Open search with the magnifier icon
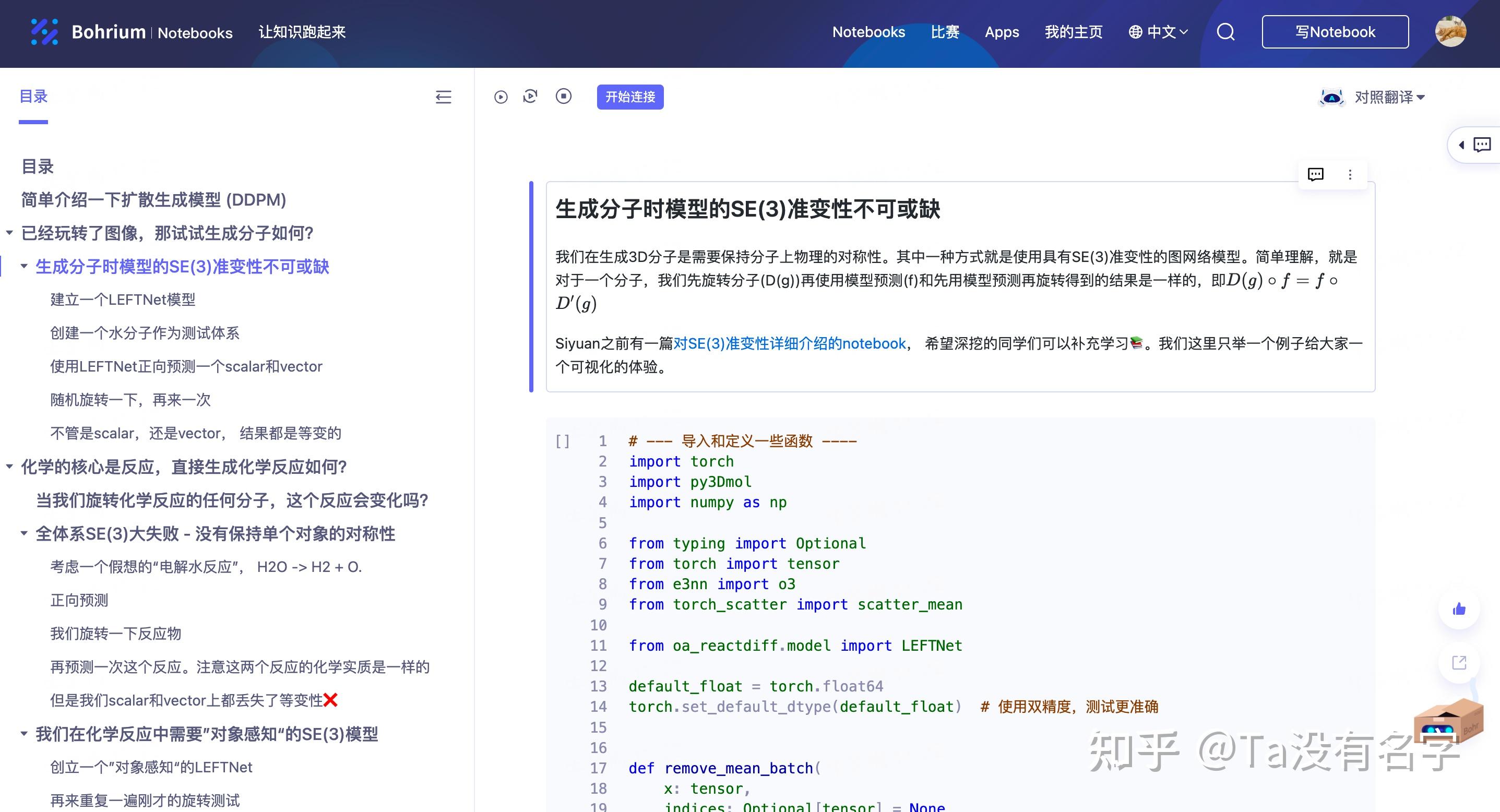 click(x=1225, y=32)
